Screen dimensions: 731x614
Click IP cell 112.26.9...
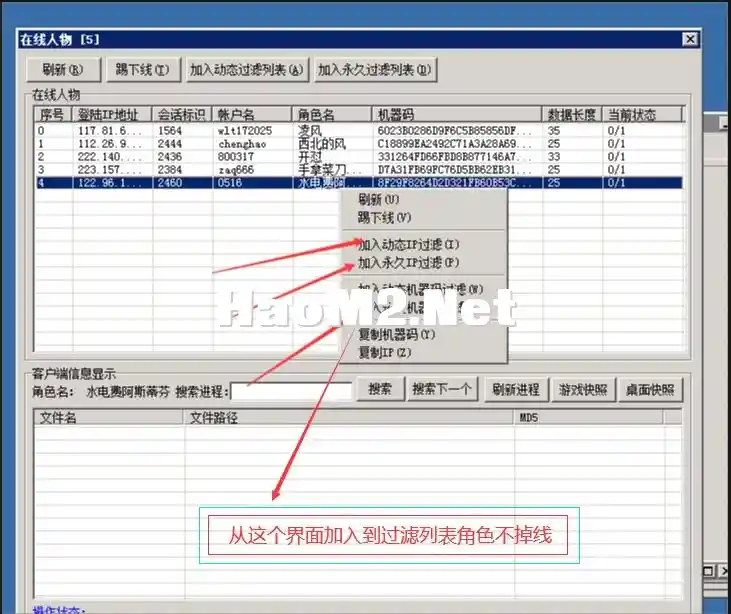point(109,144)
